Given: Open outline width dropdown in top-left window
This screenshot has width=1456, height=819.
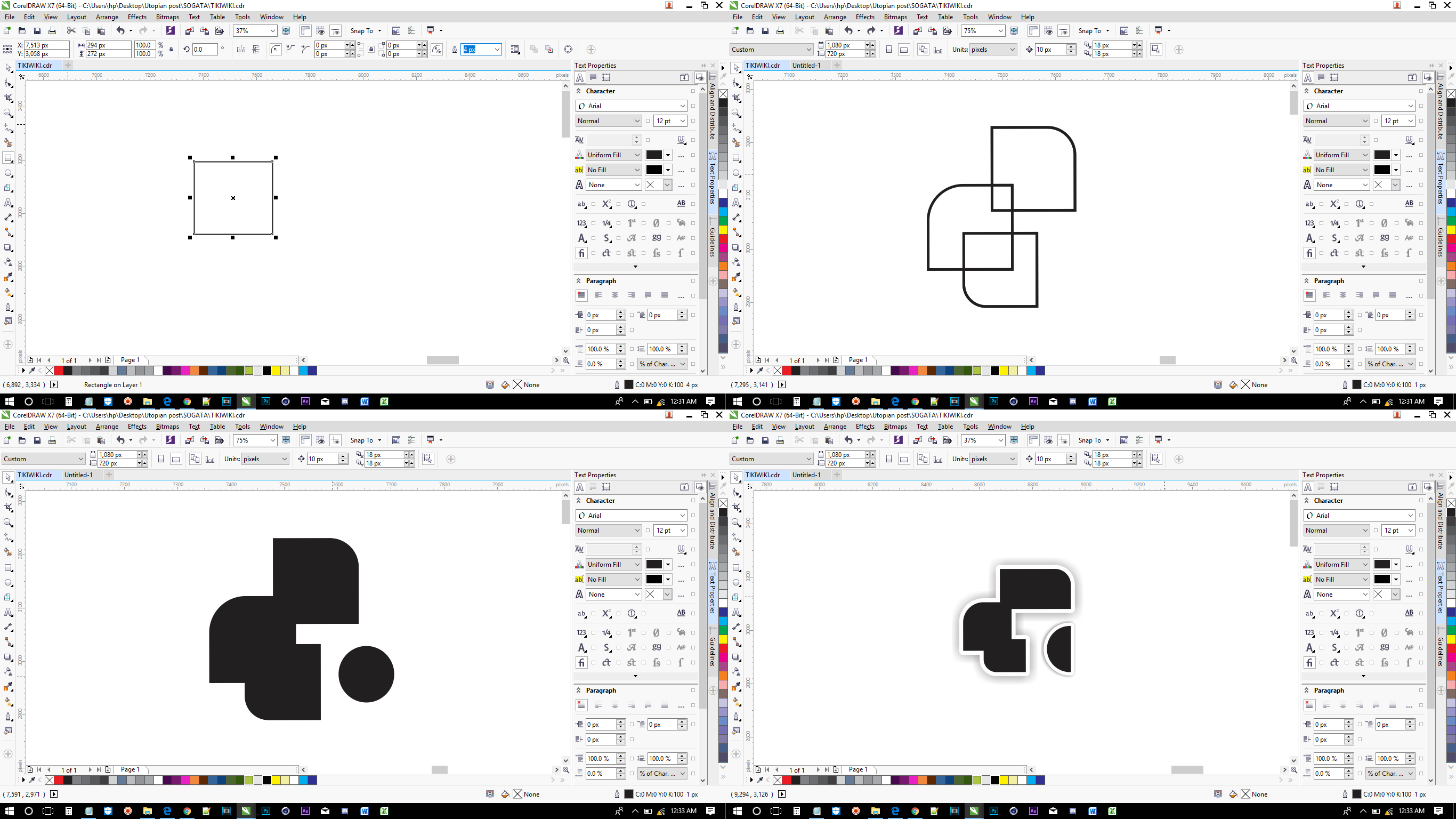Looking at the screenshot, I should pyautogui.click(x=497, y=50).
